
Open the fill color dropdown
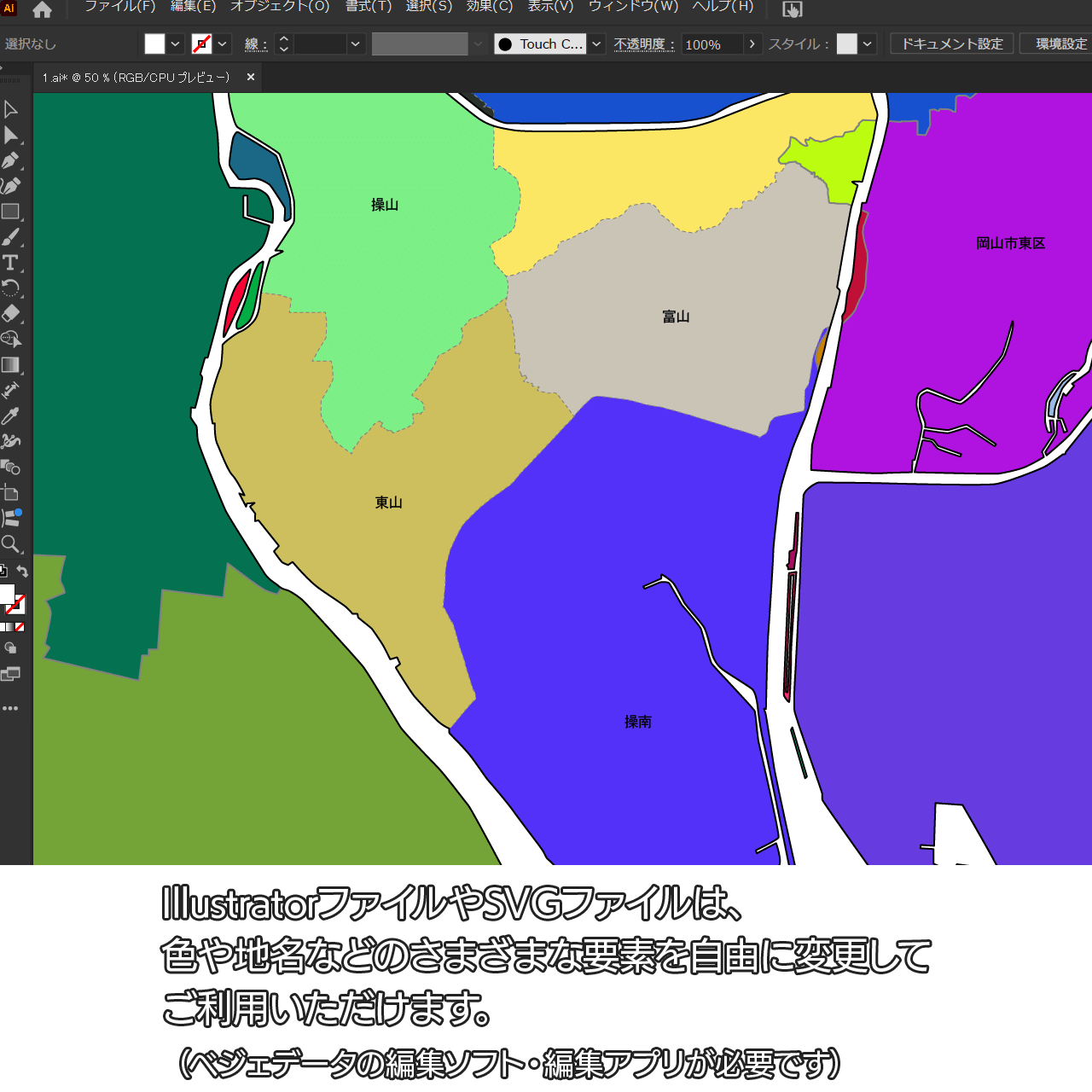click(x=176, y=44)
